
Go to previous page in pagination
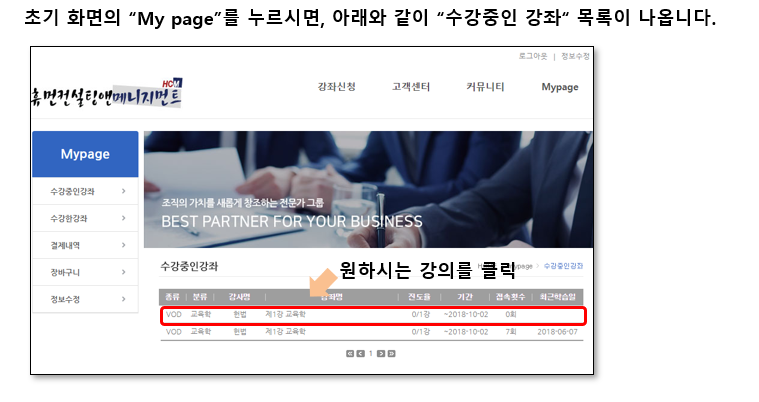pos(359,353)
